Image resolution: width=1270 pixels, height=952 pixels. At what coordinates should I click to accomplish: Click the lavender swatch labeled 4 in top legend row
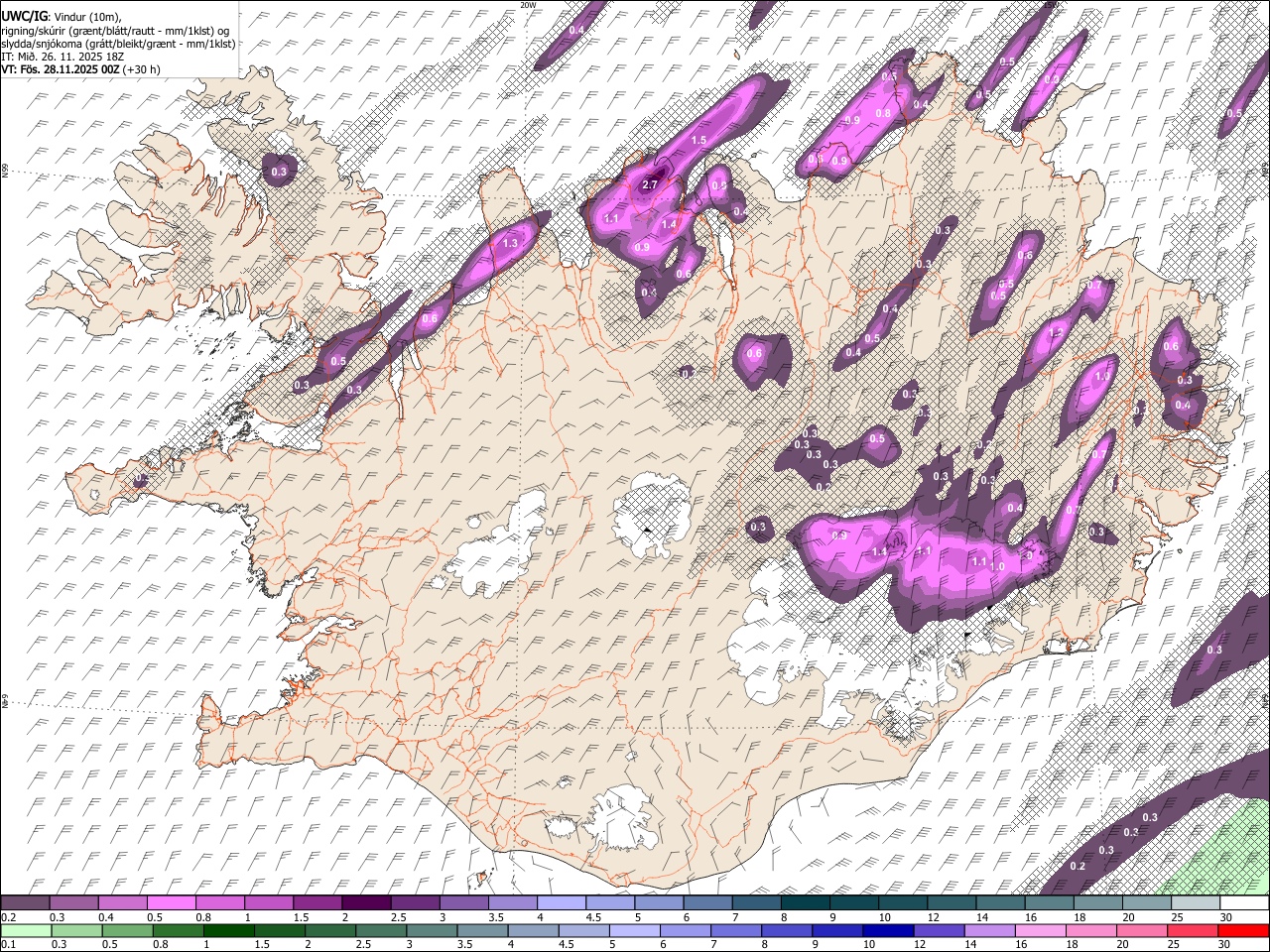(x=562, y=902)
